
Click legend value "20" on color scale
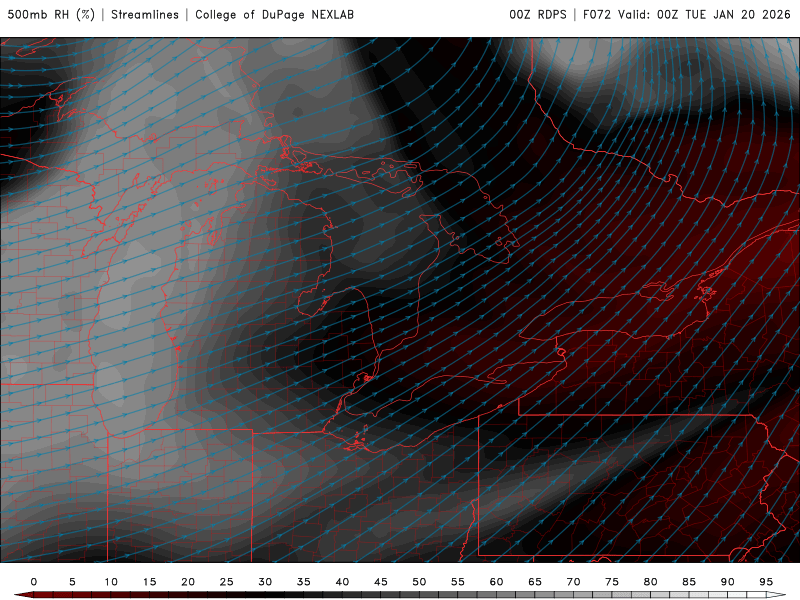[188, 582]
